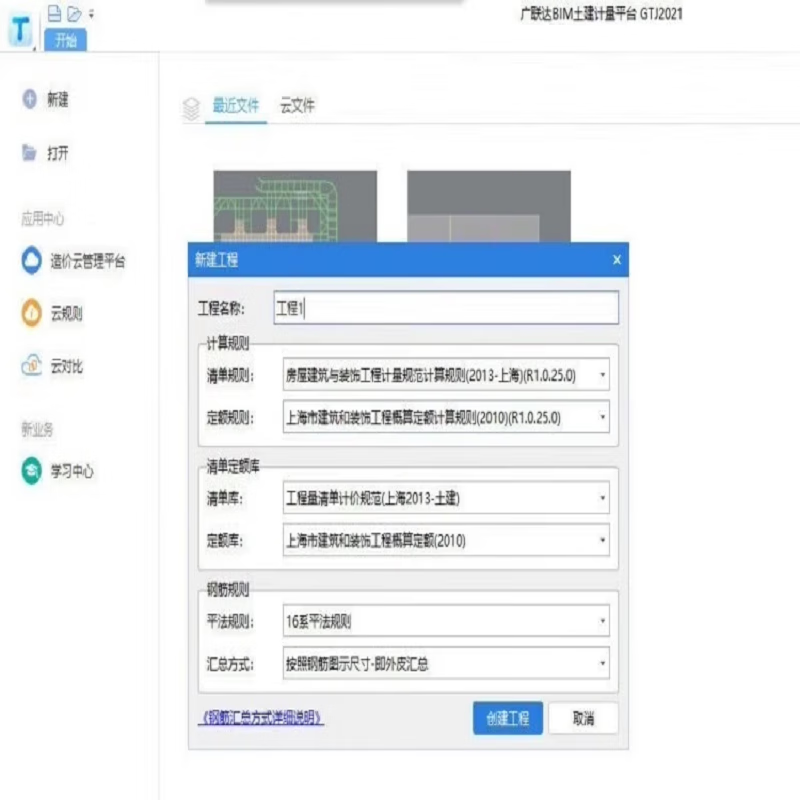Select the 开始 tab
800x800 pixels.
pos(65,40)
